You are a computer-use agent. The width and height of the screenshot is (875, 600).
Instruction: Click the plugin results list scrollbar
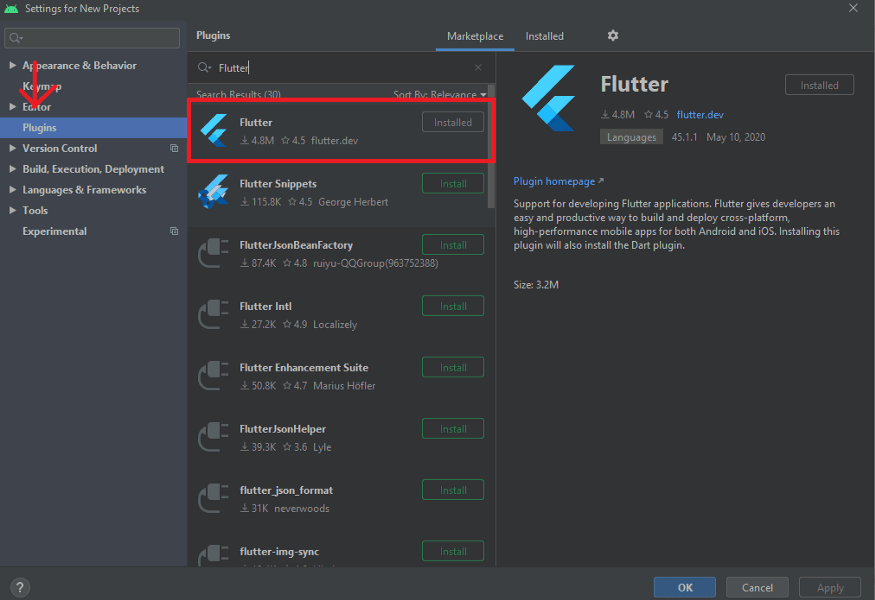click(492, 146)
